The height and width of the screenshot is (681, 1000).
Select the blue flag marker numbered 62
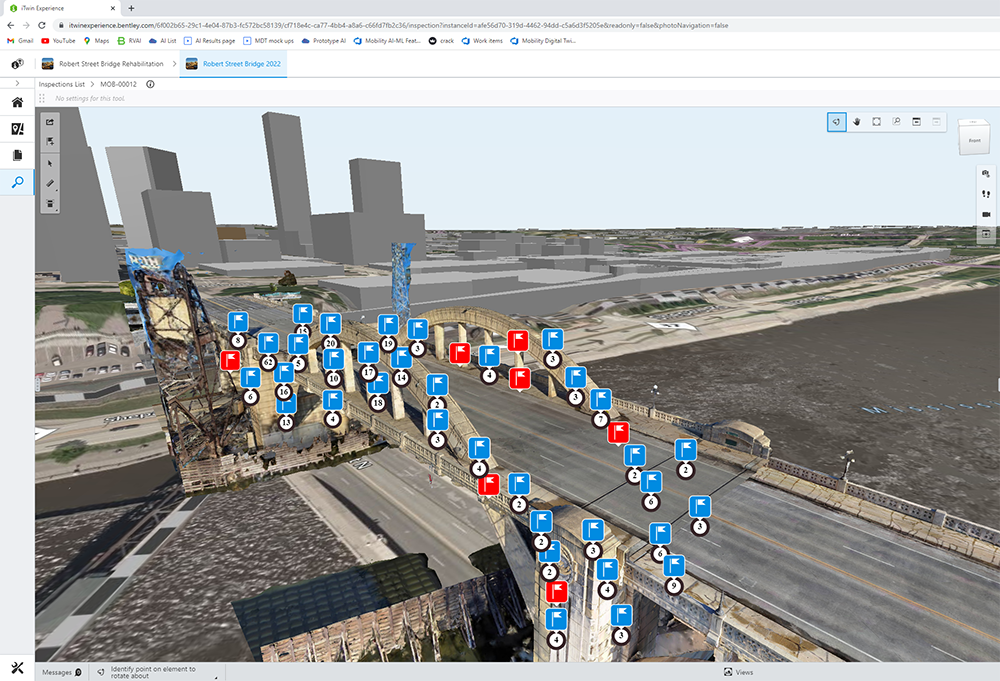point(267,342)
